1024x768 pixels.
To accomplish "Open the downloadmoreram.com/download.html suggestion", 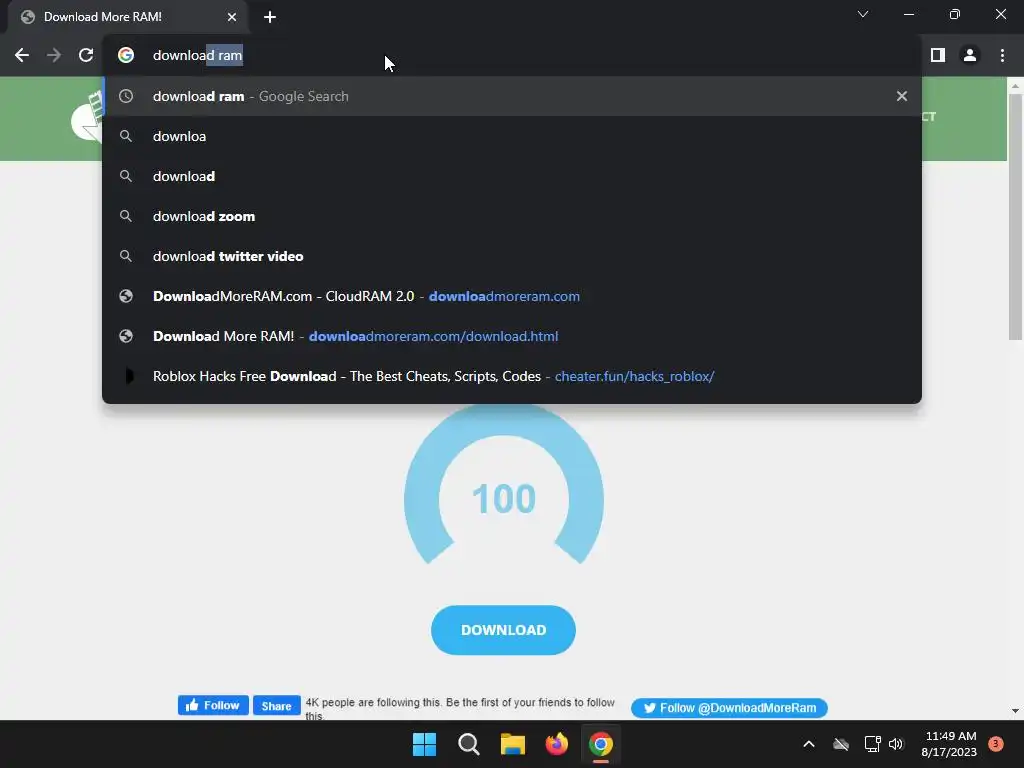I will tap(512, 336).
